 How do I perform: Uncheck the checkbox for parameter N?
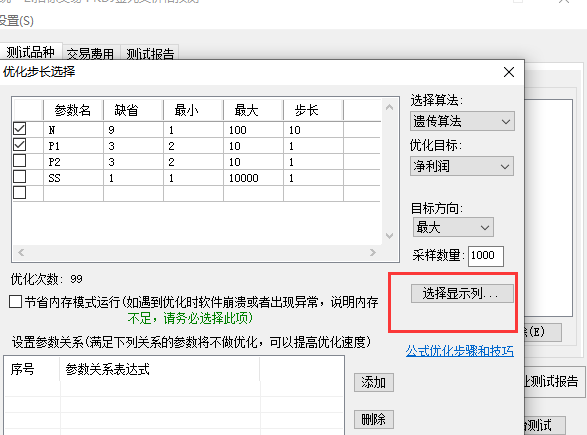click(19, 129)
